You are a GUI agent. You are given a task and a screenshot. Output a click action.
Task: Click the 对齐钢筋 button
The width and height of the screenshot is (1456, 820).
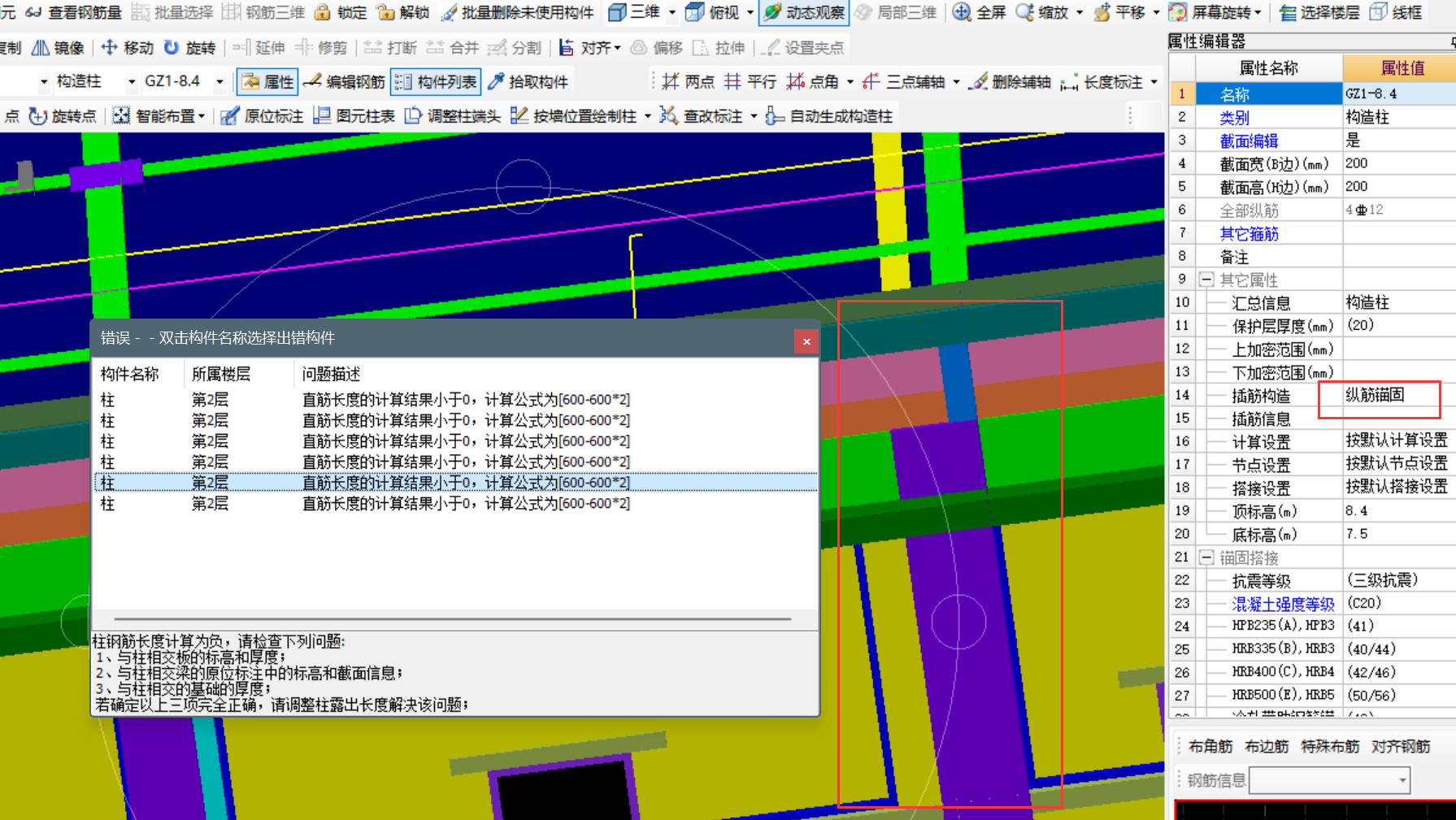click(1401, 746)
